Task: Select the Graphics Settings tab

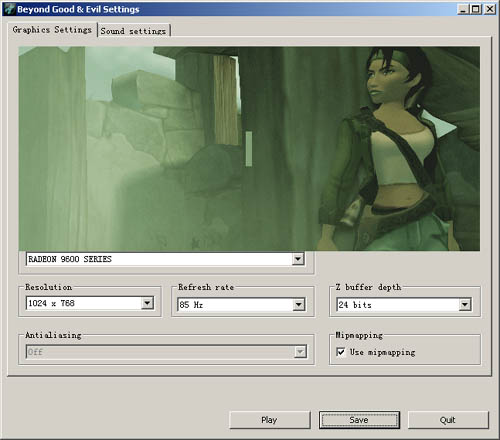Action: pyautogui.click(x=52, y=30)
